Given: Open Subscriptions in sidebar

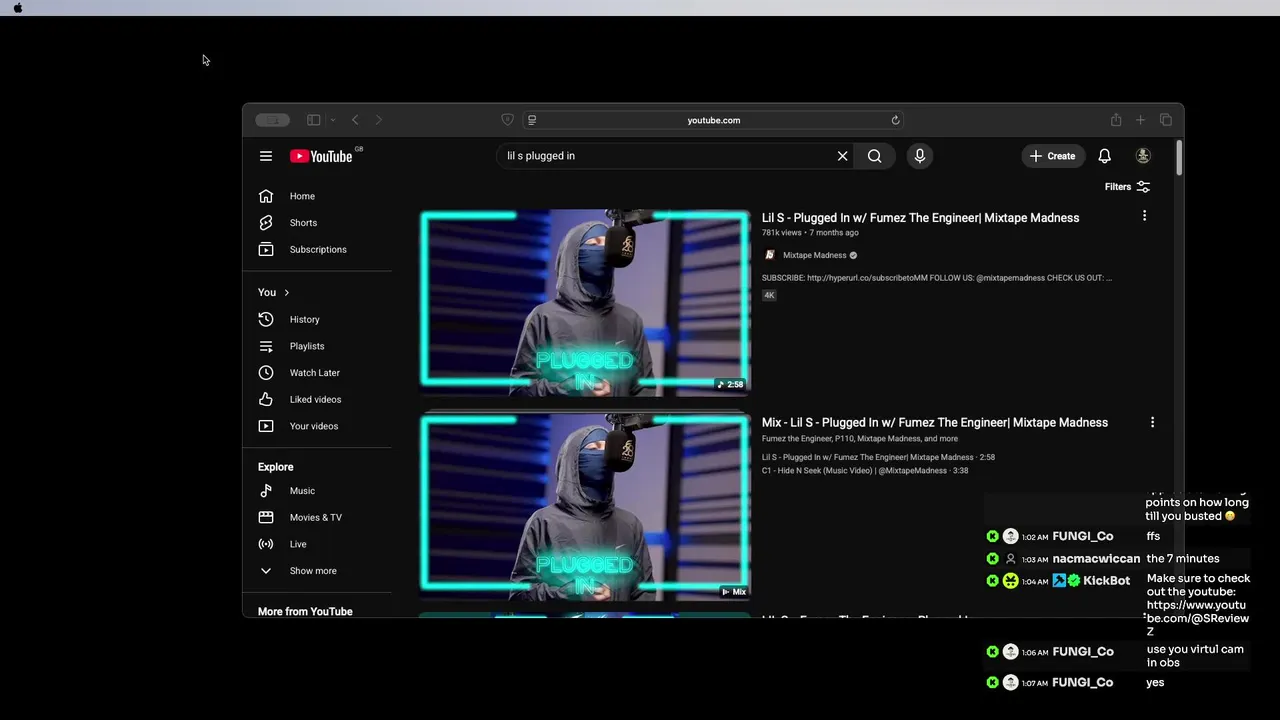Looking at the screenshot, I should (x=320, y=249).
